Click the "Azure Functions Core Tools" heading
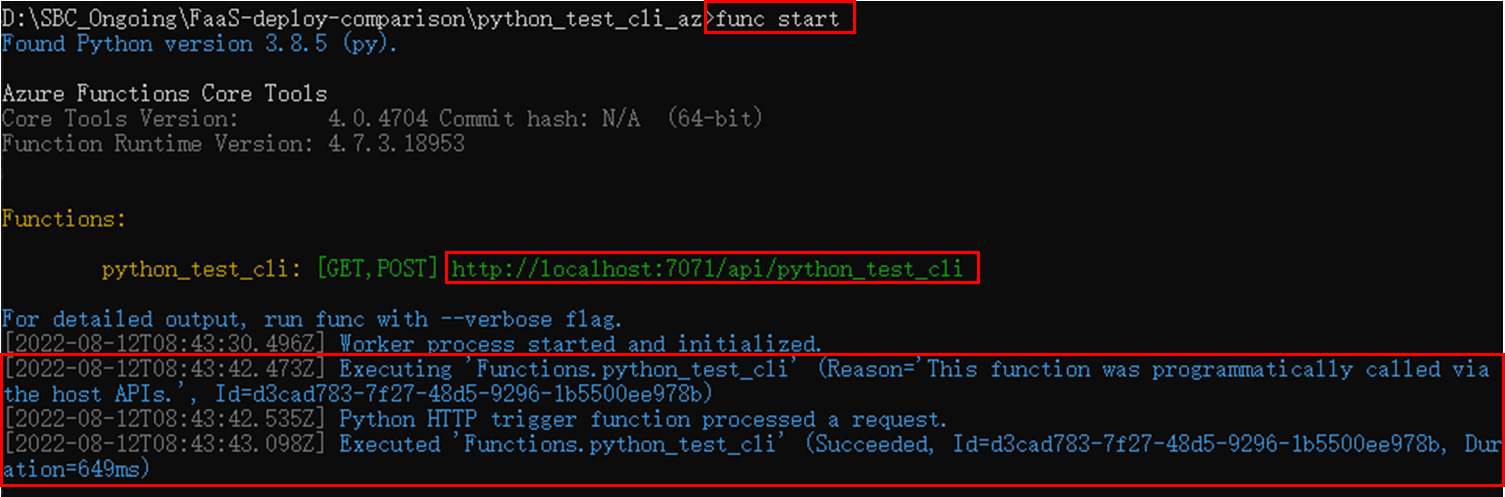Viewport: 1505px width, 497px height. point(165,94)
